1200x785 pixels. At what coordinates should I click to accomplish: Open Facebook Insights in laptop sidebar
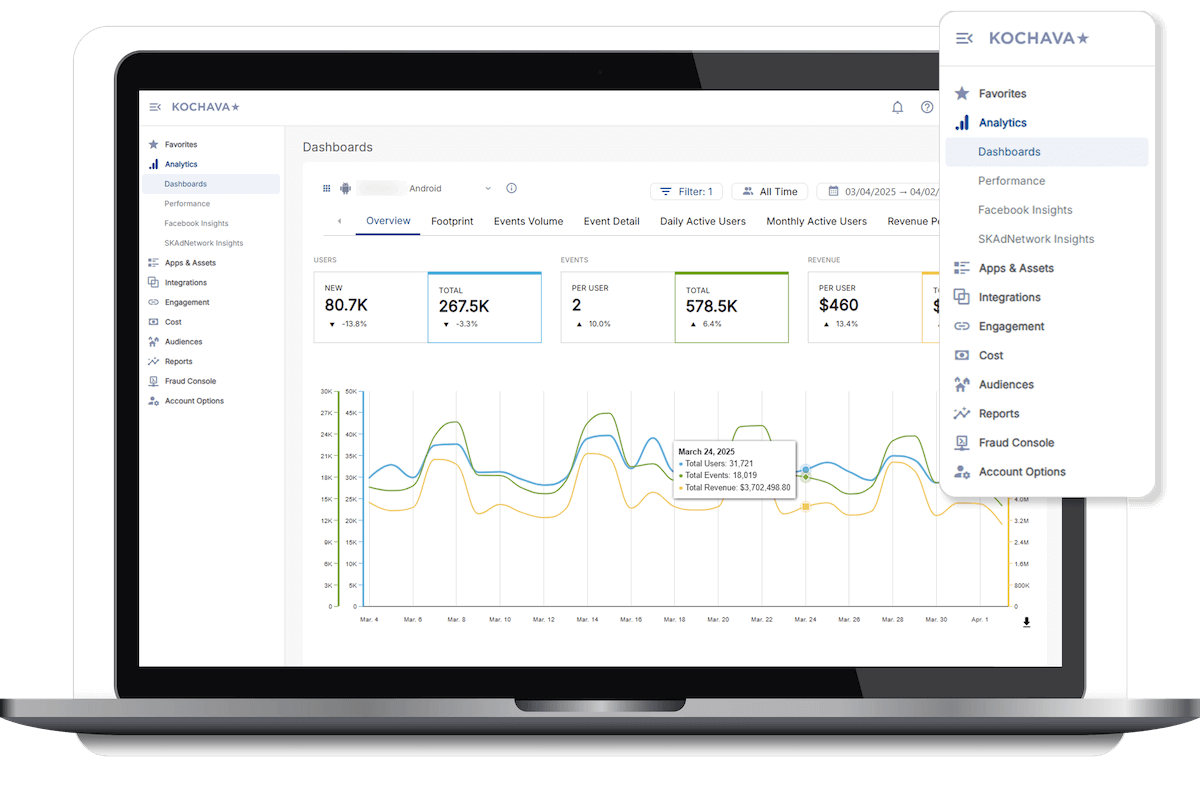tap(196, 224)
